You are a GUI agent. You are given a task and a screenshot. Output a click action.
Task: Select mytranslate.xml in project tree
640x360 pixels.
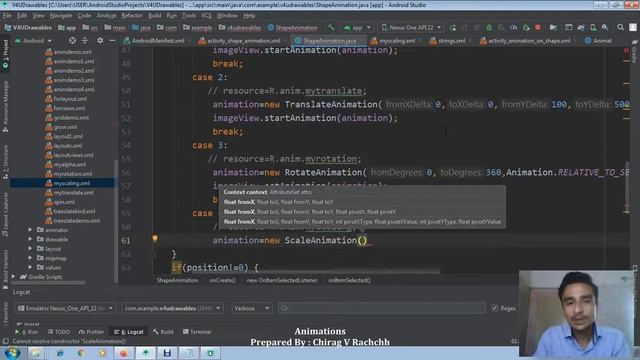coord(73,193)
